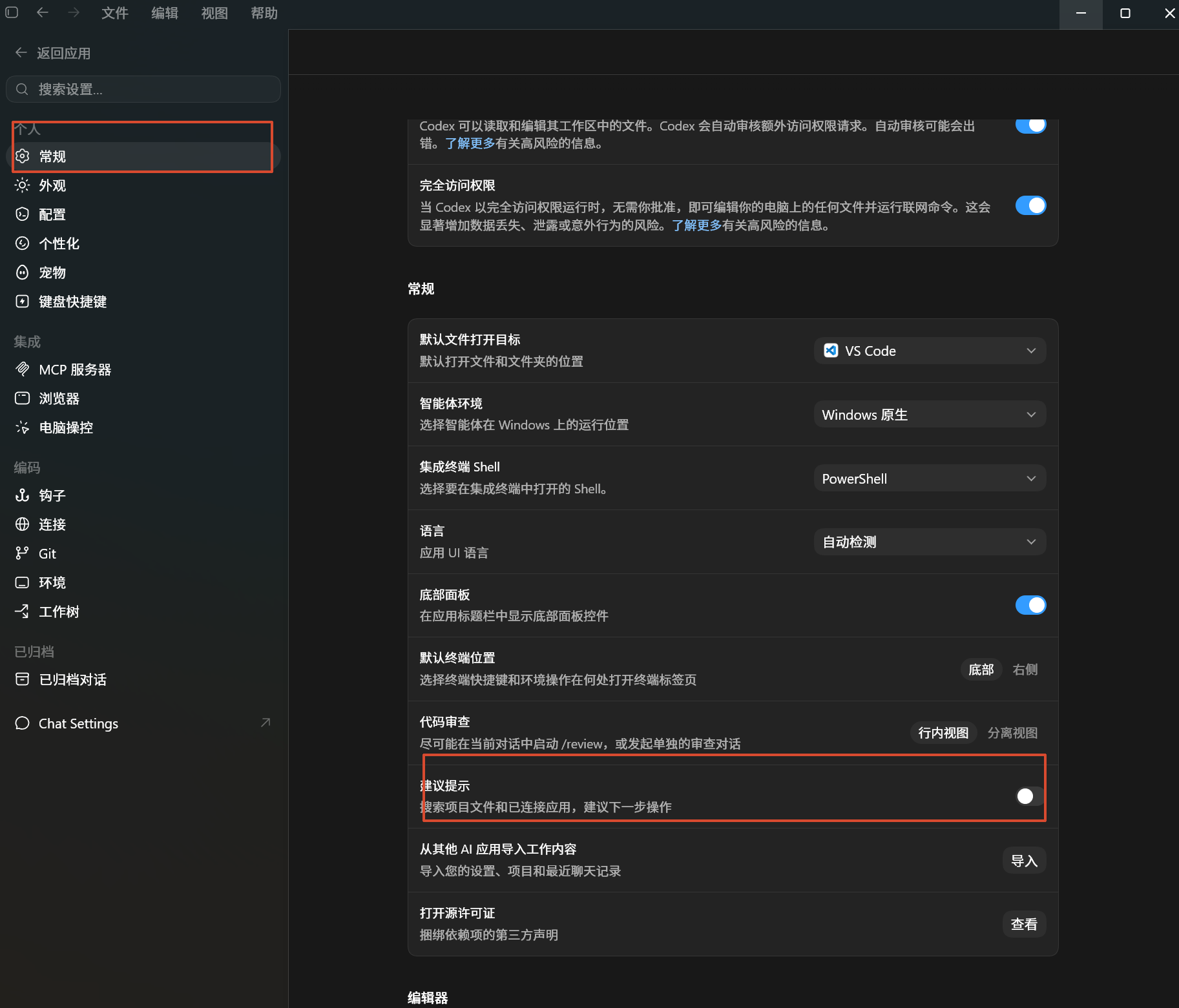Click the 查看 button for open source licenses

(x=1024, y=924)
